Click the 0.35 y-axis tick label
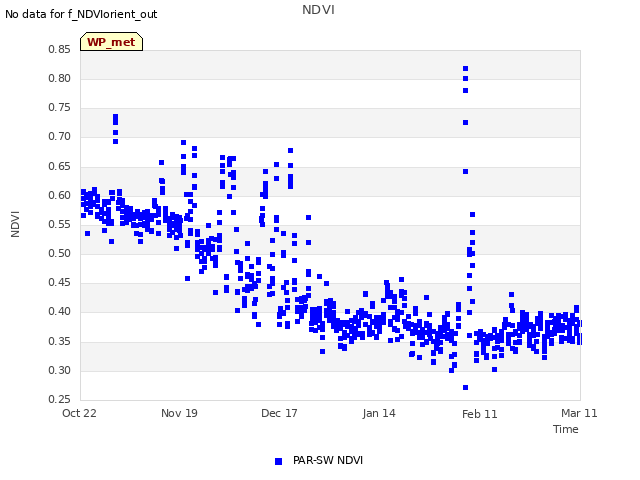This screenshot has width=640, height=480. [x=60, y=341]
